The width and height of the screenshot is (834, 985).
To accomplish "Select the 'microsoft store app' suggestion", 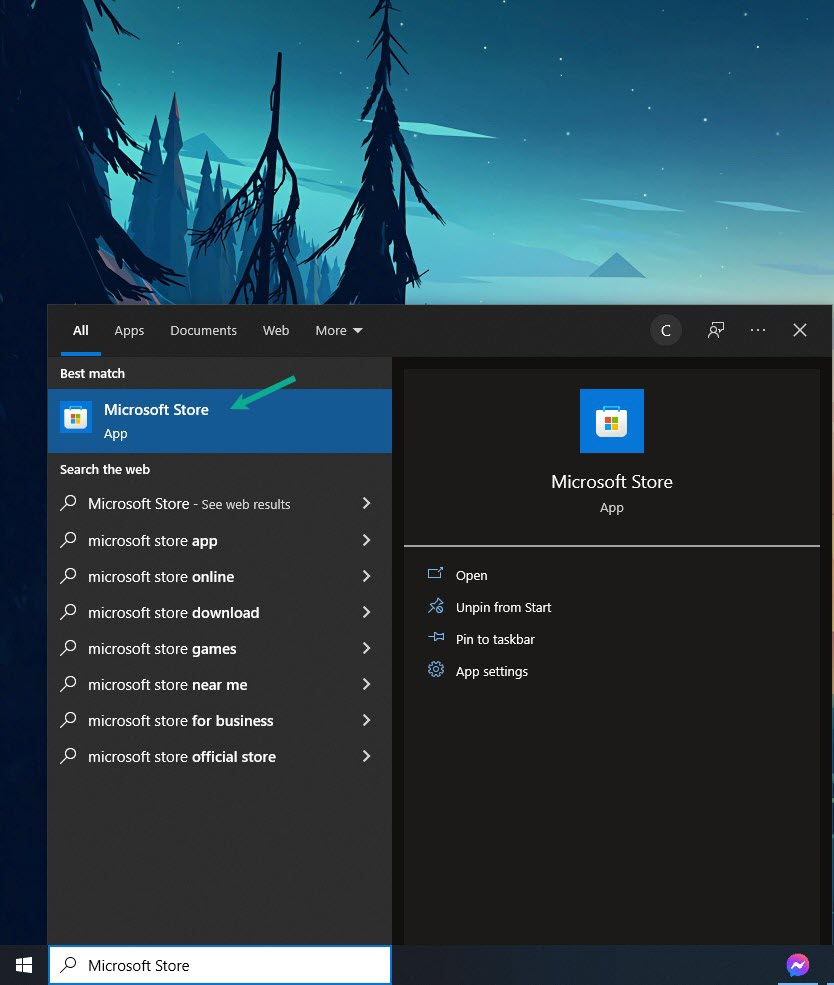I will (219, 541).
